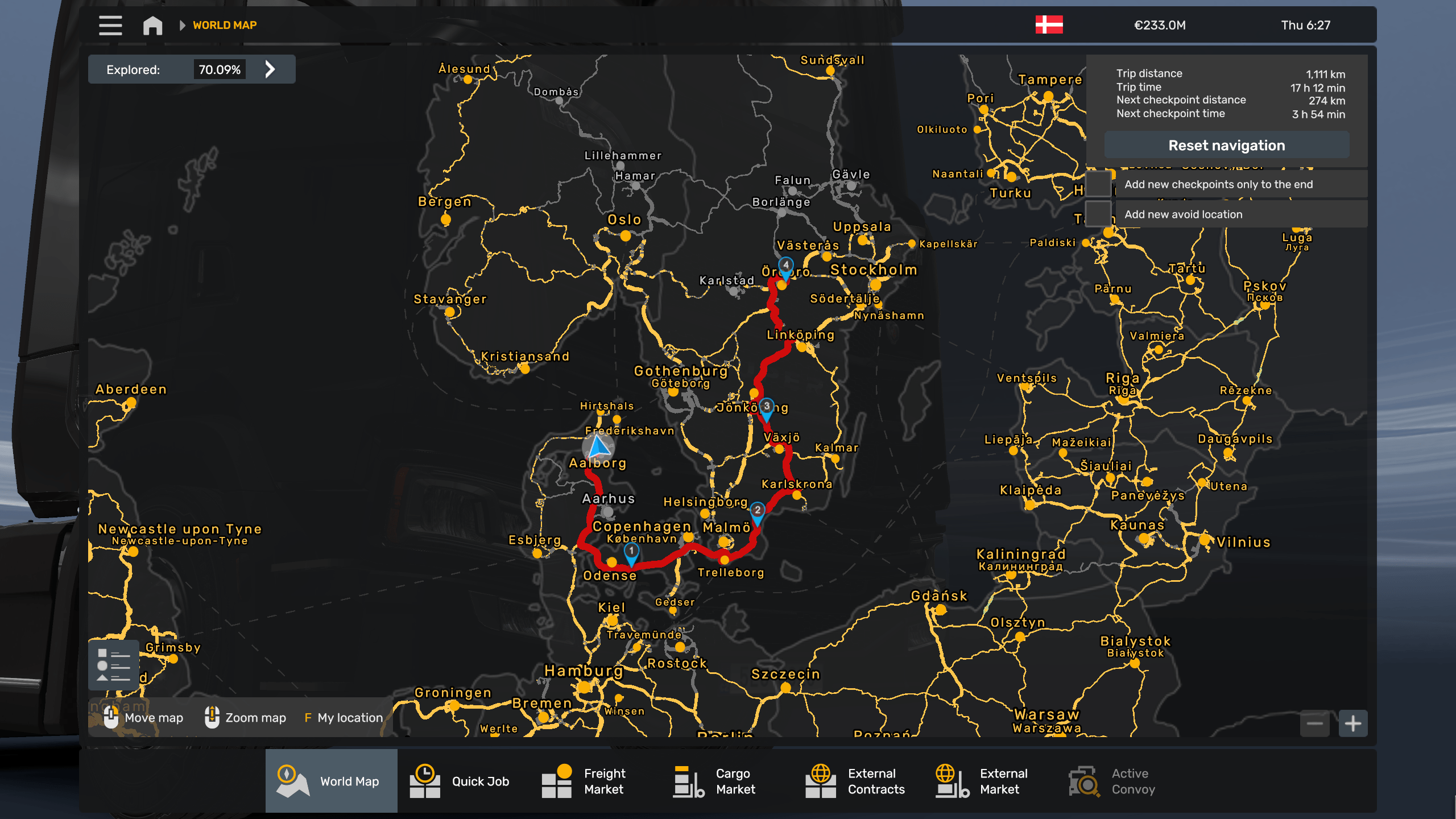Select checkpoint marker 4 at Örebro
1456x819 pixels.
click(785, 266)
